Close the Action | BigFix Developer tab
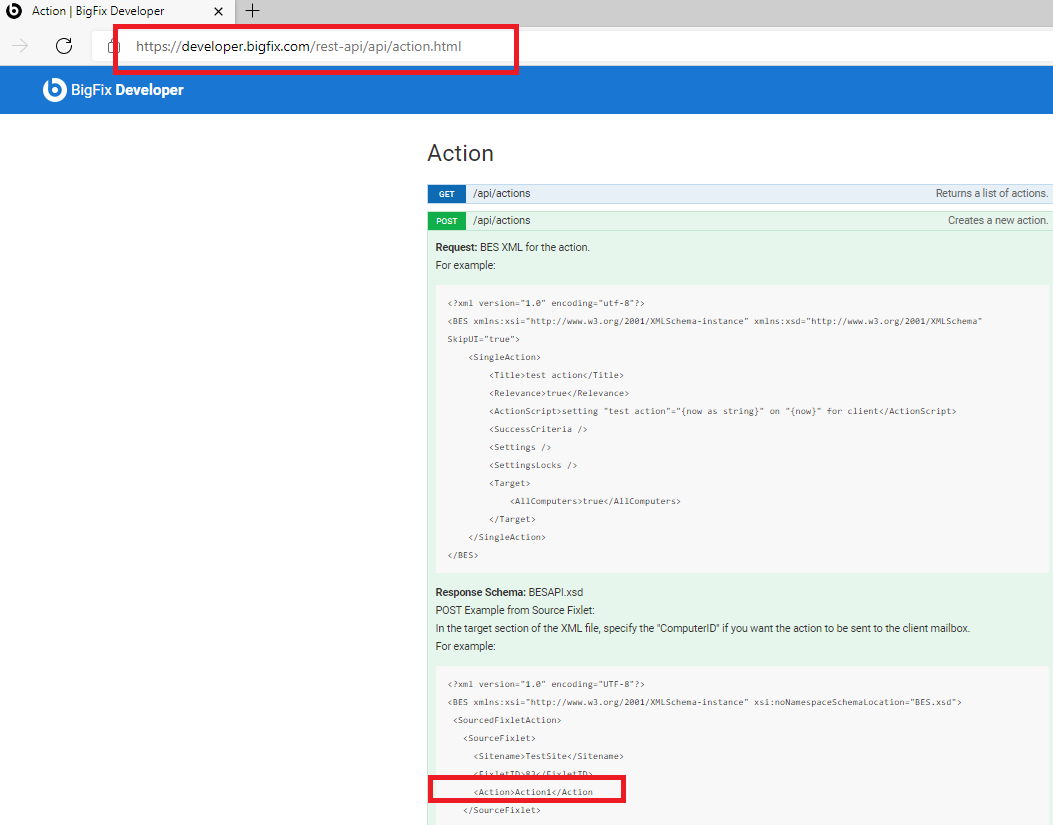Image resolution: width=1053 pixels, height=825 pixels. point(218,11)
